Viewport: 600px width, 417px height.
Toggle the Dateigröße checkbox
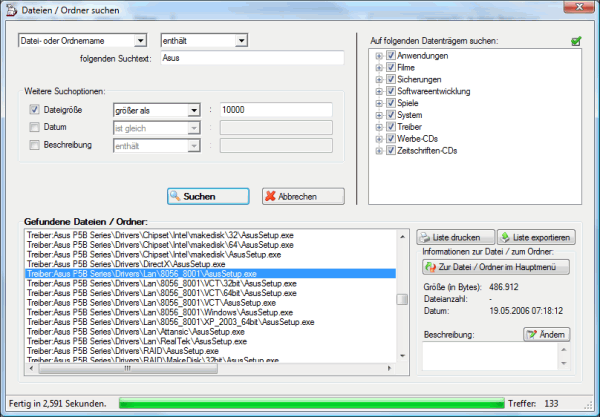click(x=34, y=110)
